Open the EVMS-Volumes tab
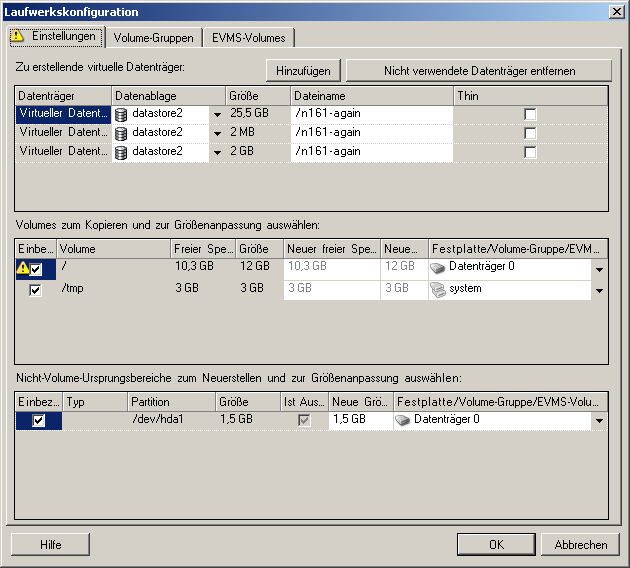 point(248,38)
